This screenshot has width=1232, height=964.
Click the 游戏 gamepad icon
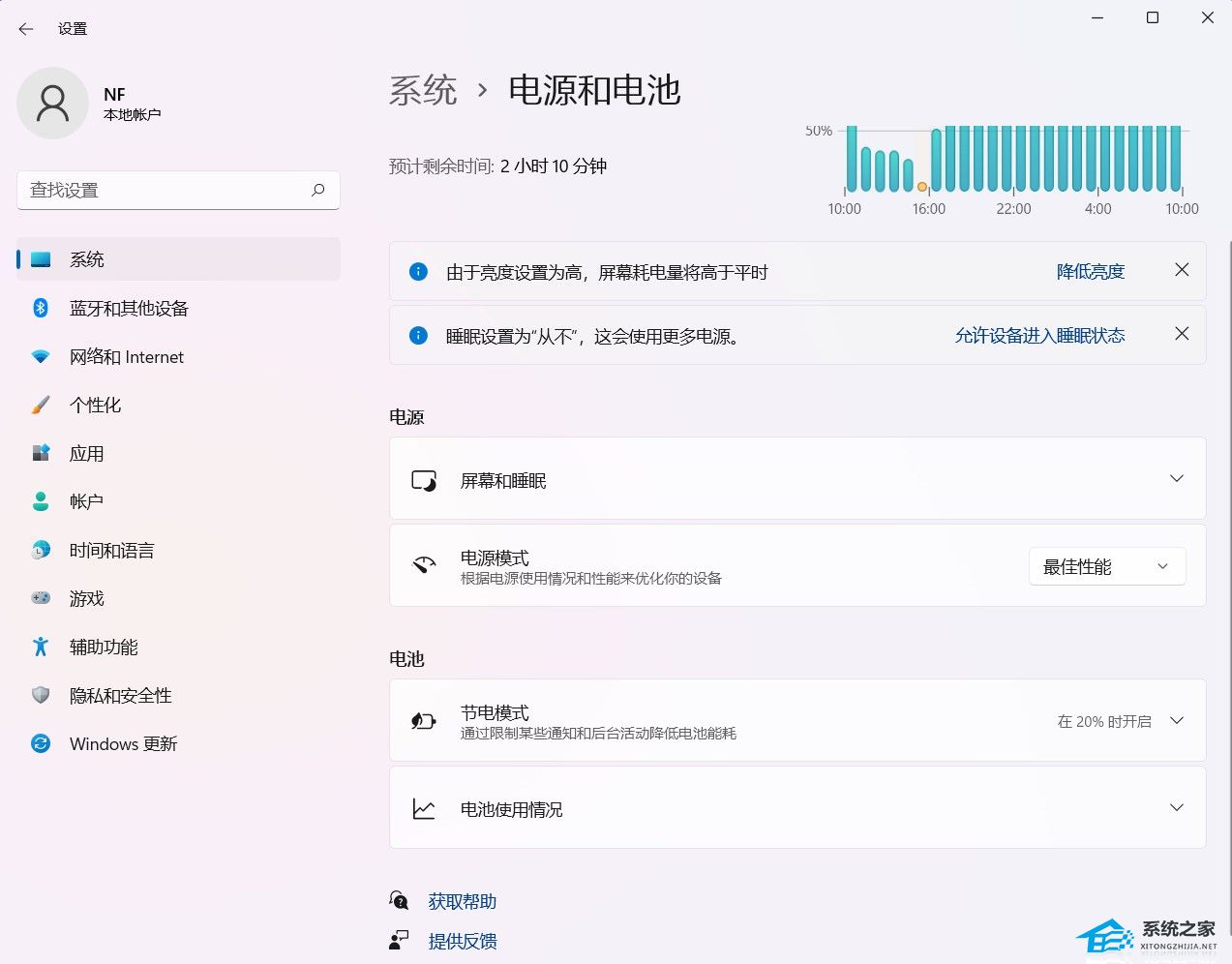pos(41,598)
